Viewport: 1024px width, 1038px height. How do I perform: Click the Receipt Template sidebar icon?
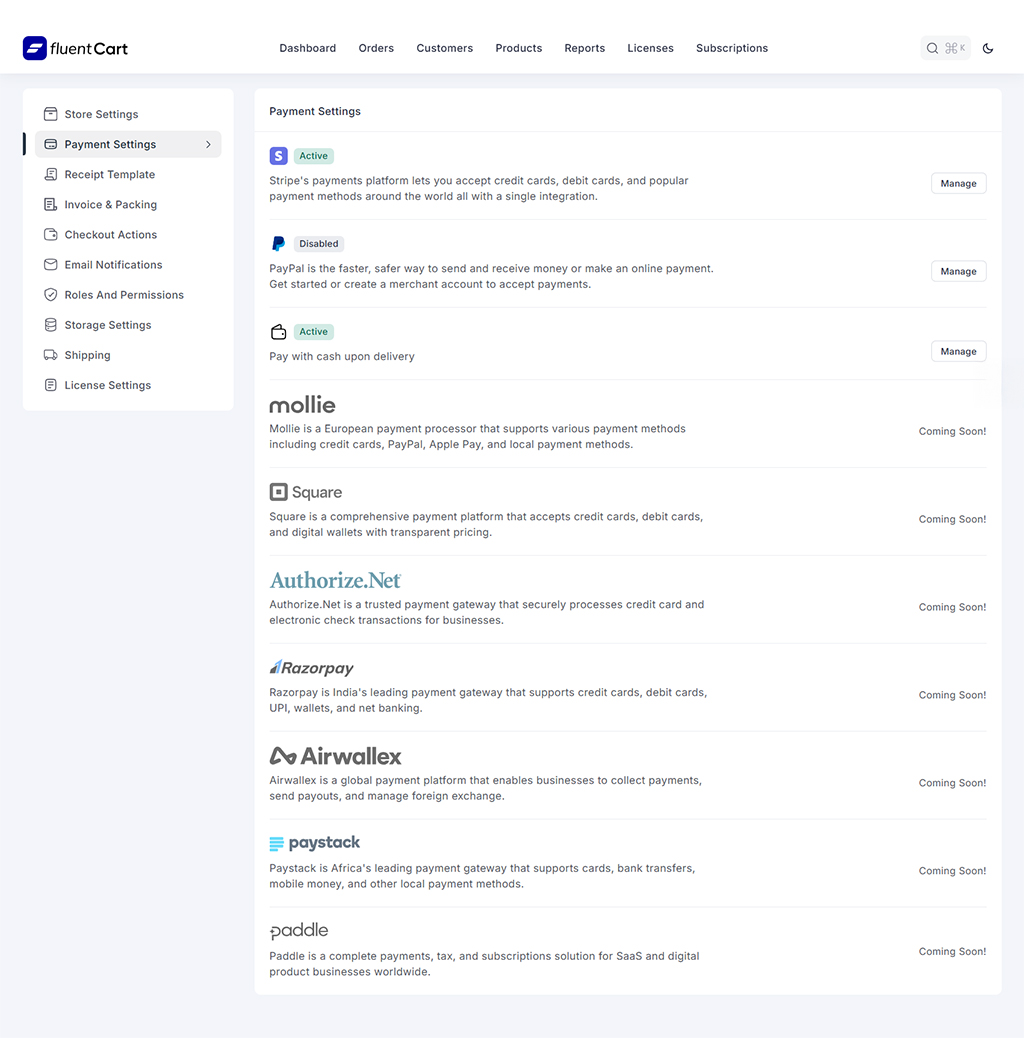[x=50, y=174]
